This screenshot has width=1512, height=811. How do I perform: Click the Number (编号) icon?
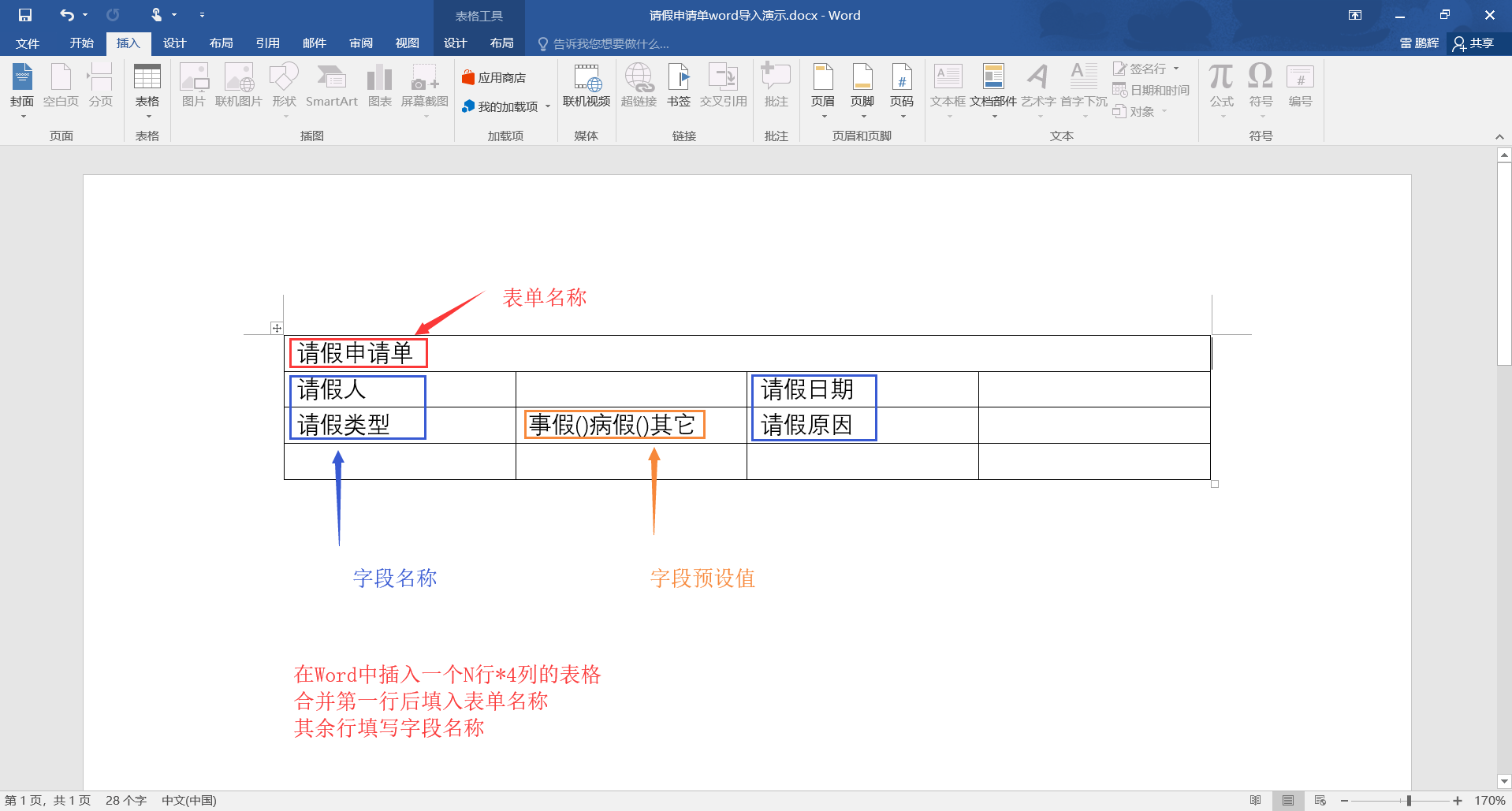[x=1301, y=85]
